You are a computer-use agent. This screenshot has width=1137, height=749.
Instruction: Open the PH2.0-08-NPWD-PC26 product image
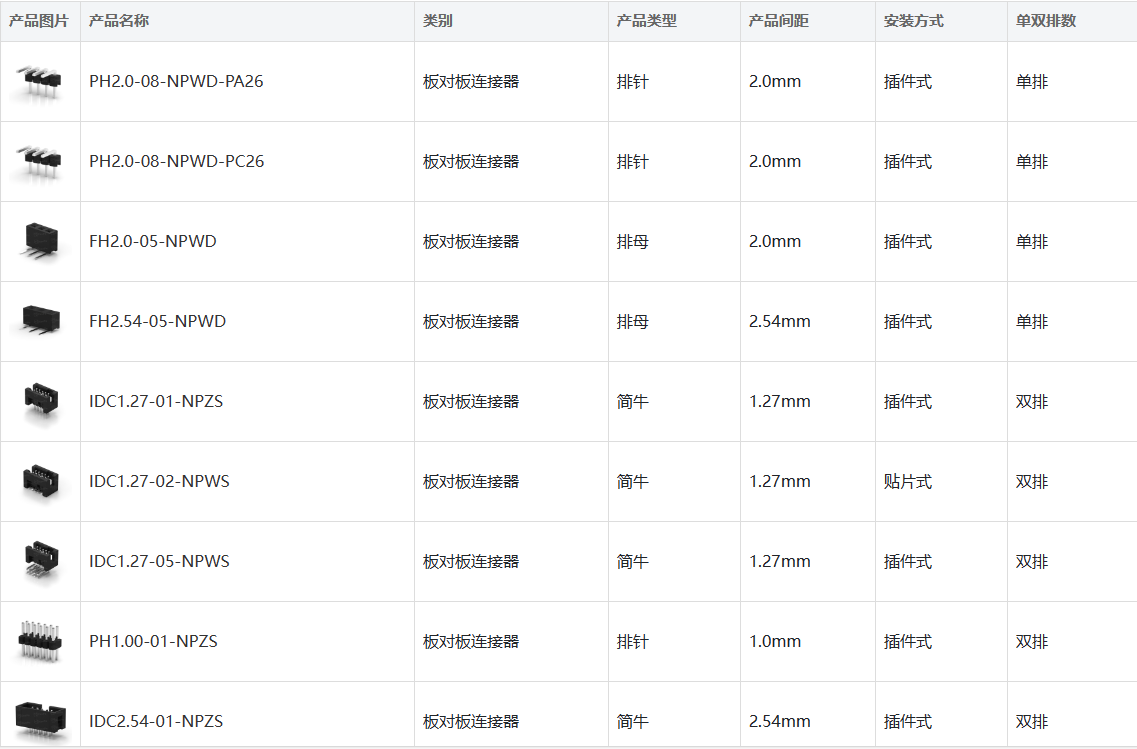coord(39,161)
